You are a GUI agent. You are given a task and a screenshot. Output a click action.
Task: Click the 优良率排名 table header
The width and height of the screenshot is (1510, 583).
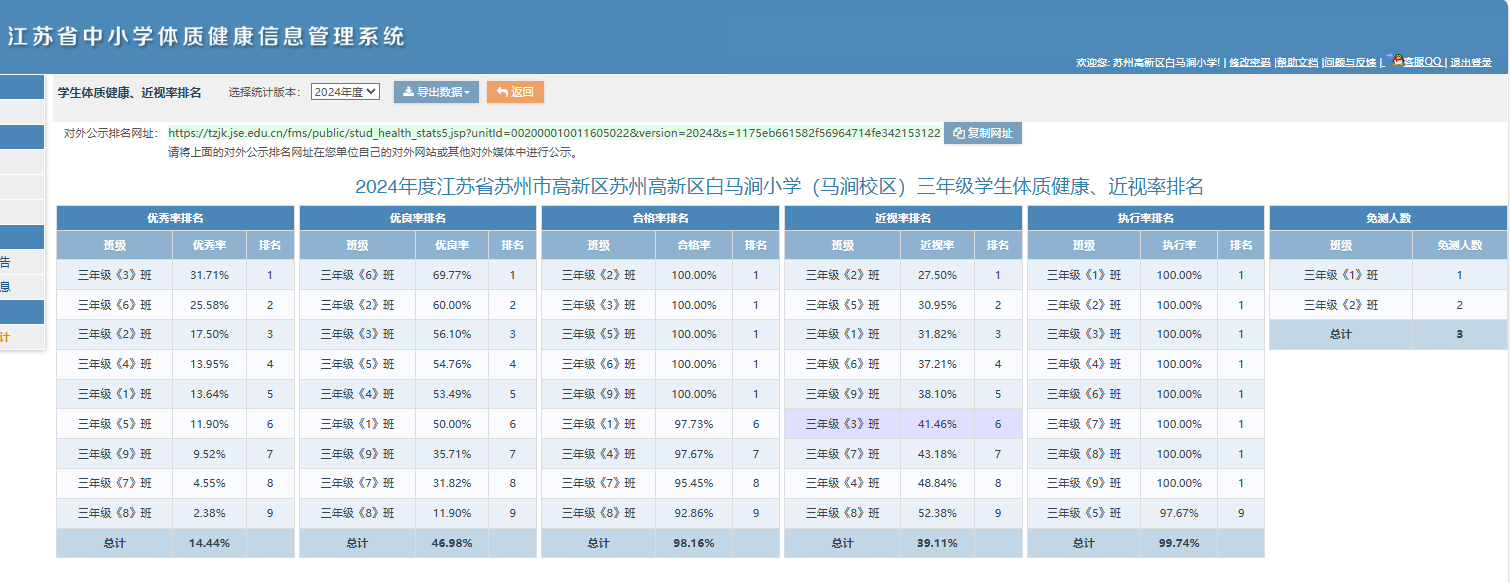tap(418, 218)
